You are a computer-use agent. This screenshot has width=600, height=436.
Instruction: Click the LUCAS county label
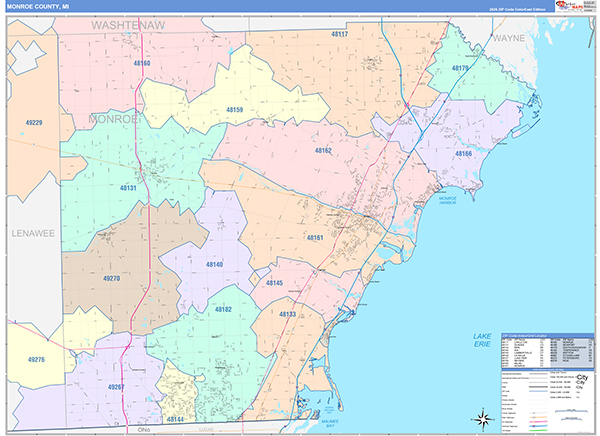[x=205, y=429]
